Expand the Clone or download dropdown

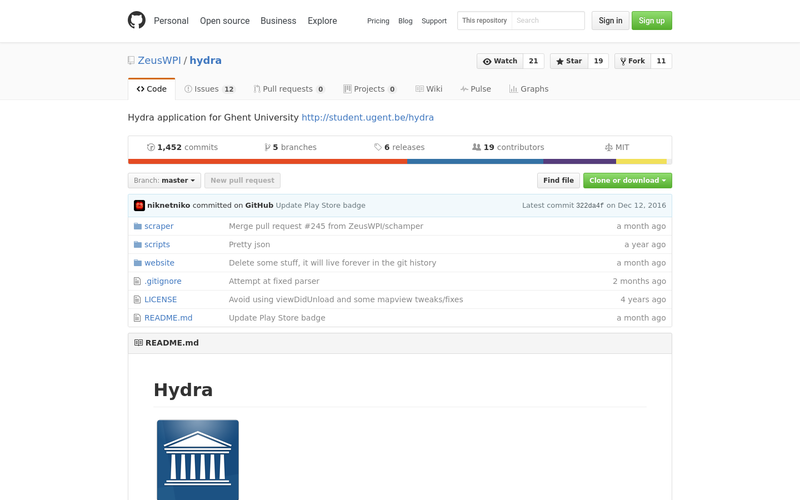tap(628, 181)
